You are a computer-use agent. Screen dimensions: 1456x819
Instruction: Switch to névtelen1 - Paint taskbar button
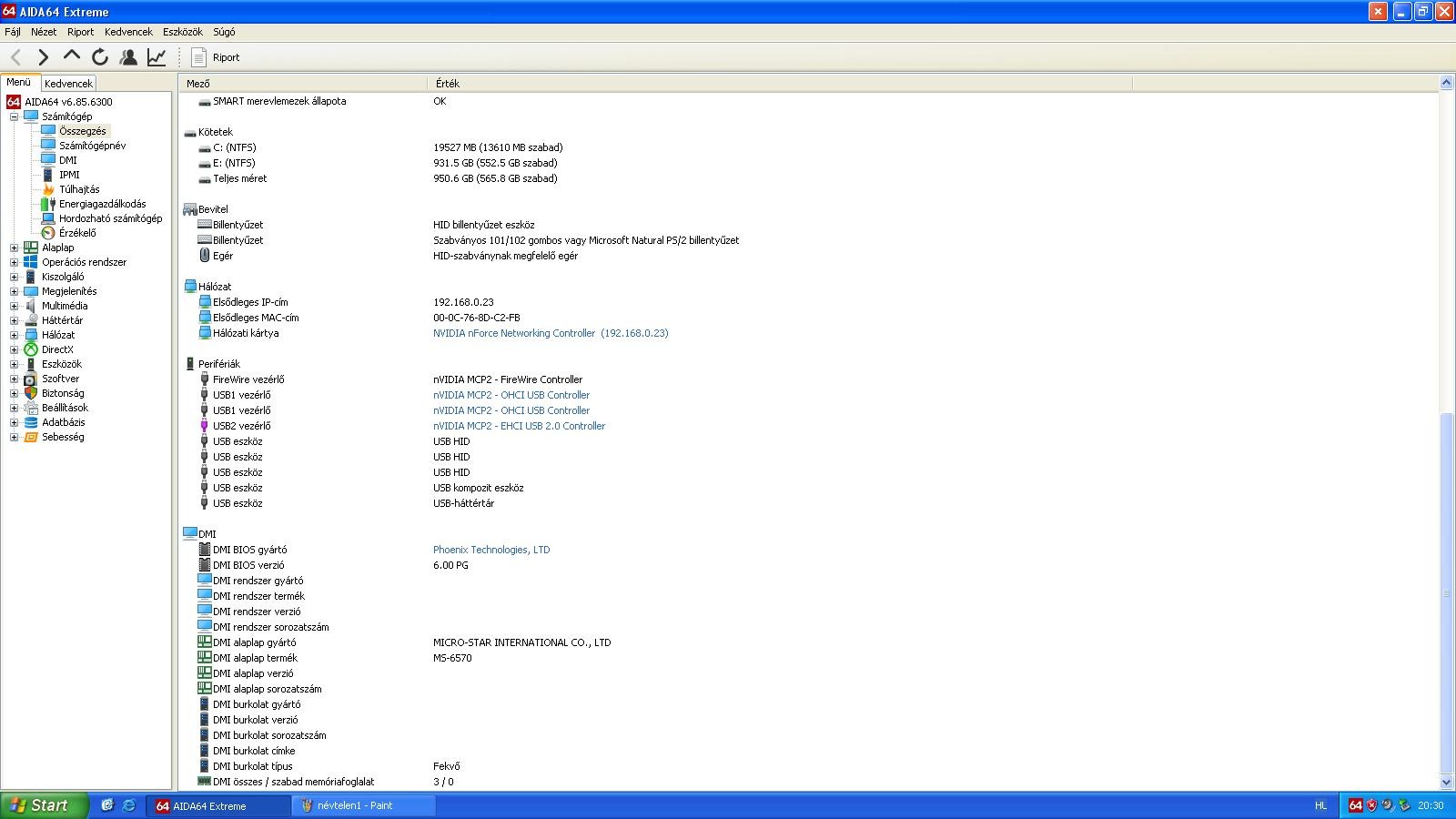click(x=364, y=805)
